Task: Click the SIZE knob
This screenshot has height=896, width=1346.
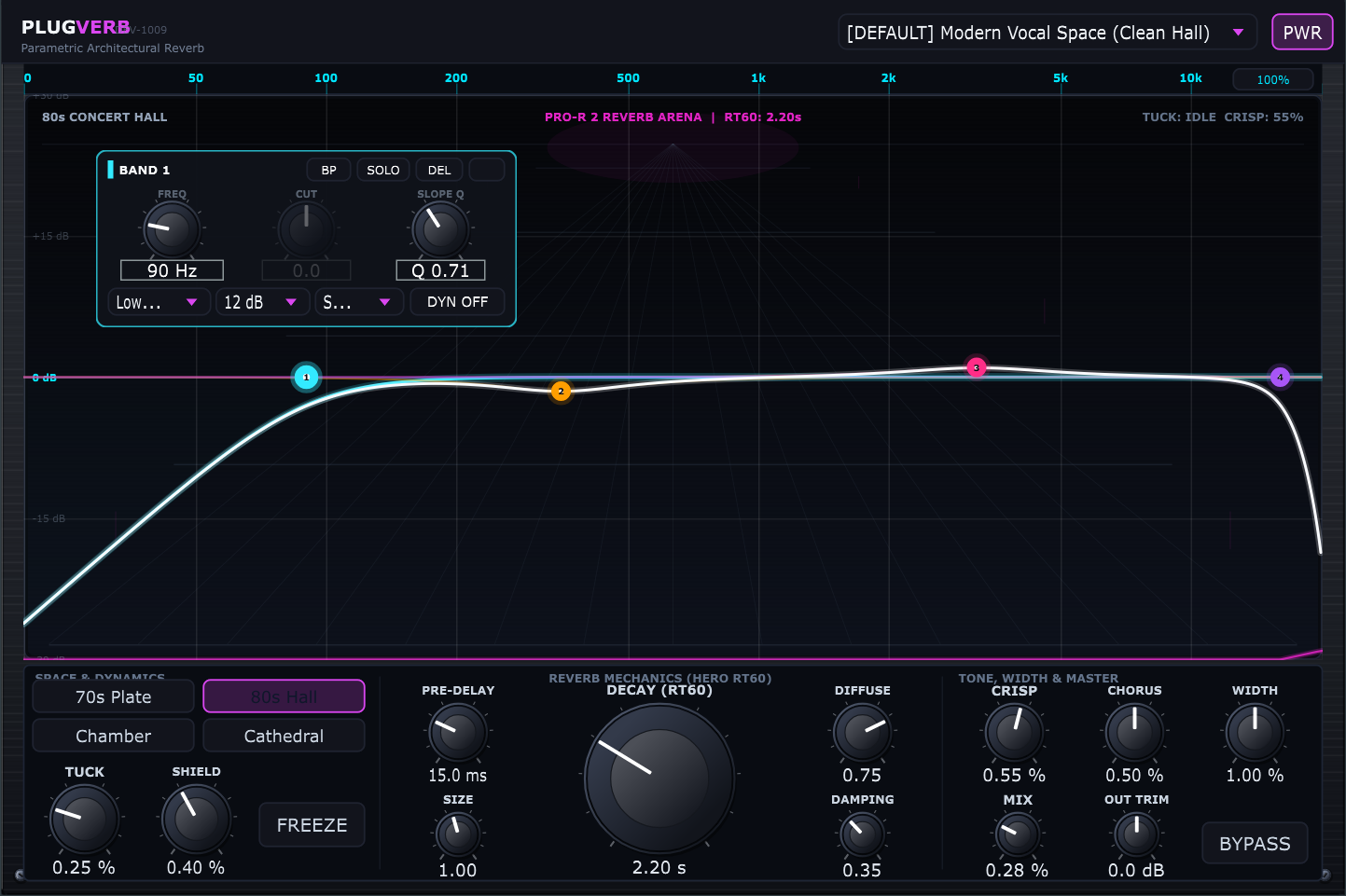Action: pos(457,834)
